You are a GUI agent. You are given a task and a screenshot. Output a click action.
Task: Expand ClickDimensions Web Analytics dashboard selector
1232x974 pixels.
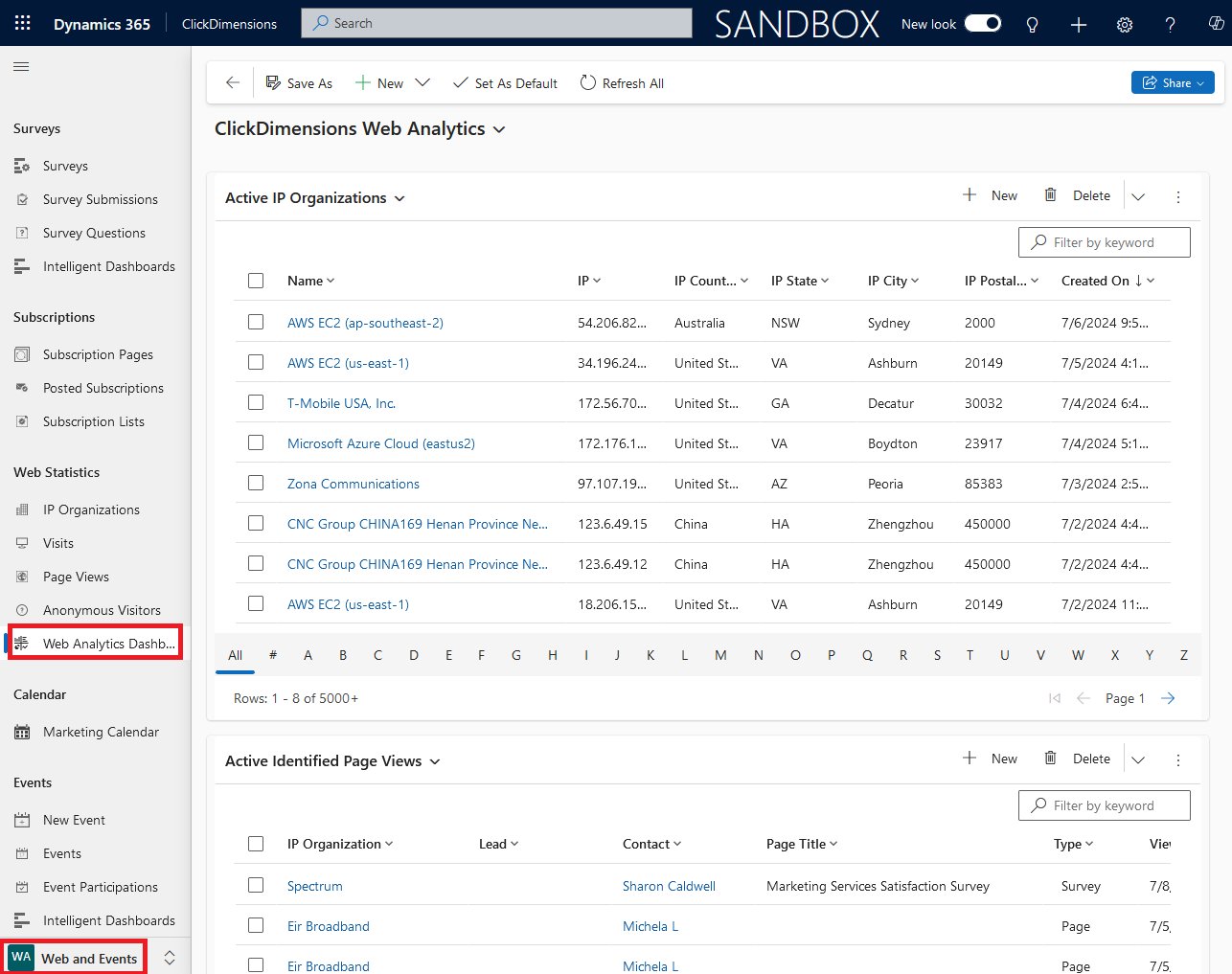(499, 129)
